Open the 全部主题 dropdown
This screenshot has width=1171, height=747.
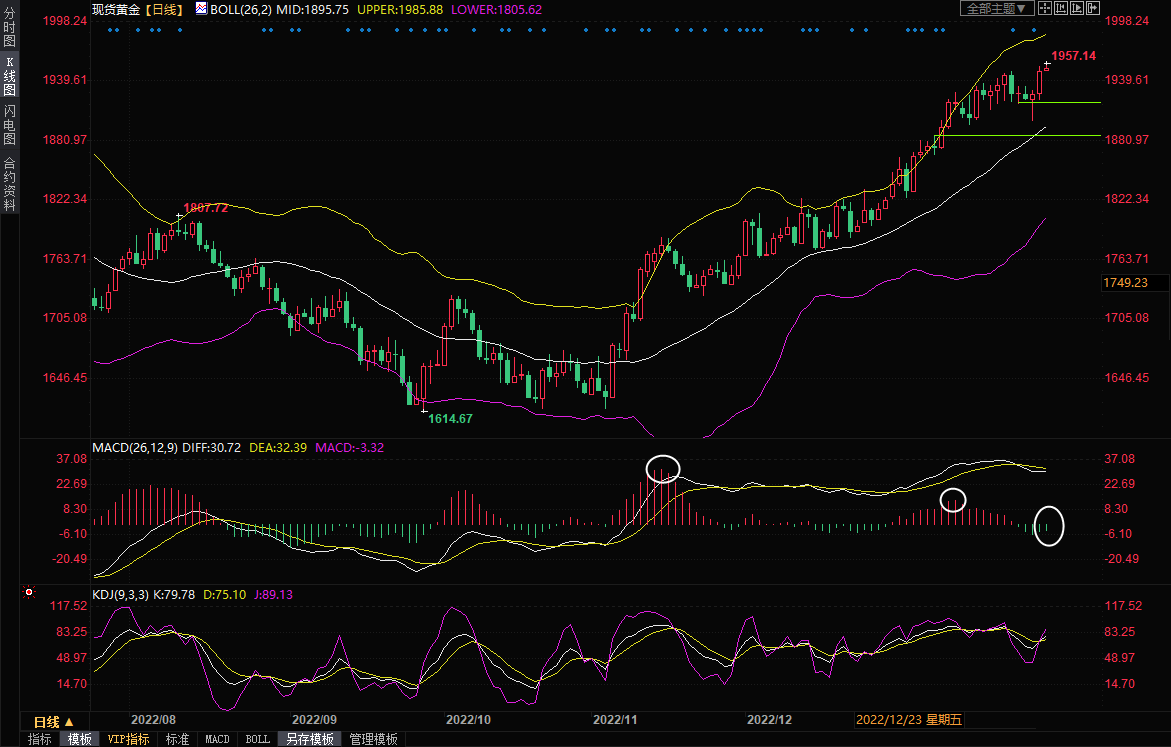(x=995, y=8)
